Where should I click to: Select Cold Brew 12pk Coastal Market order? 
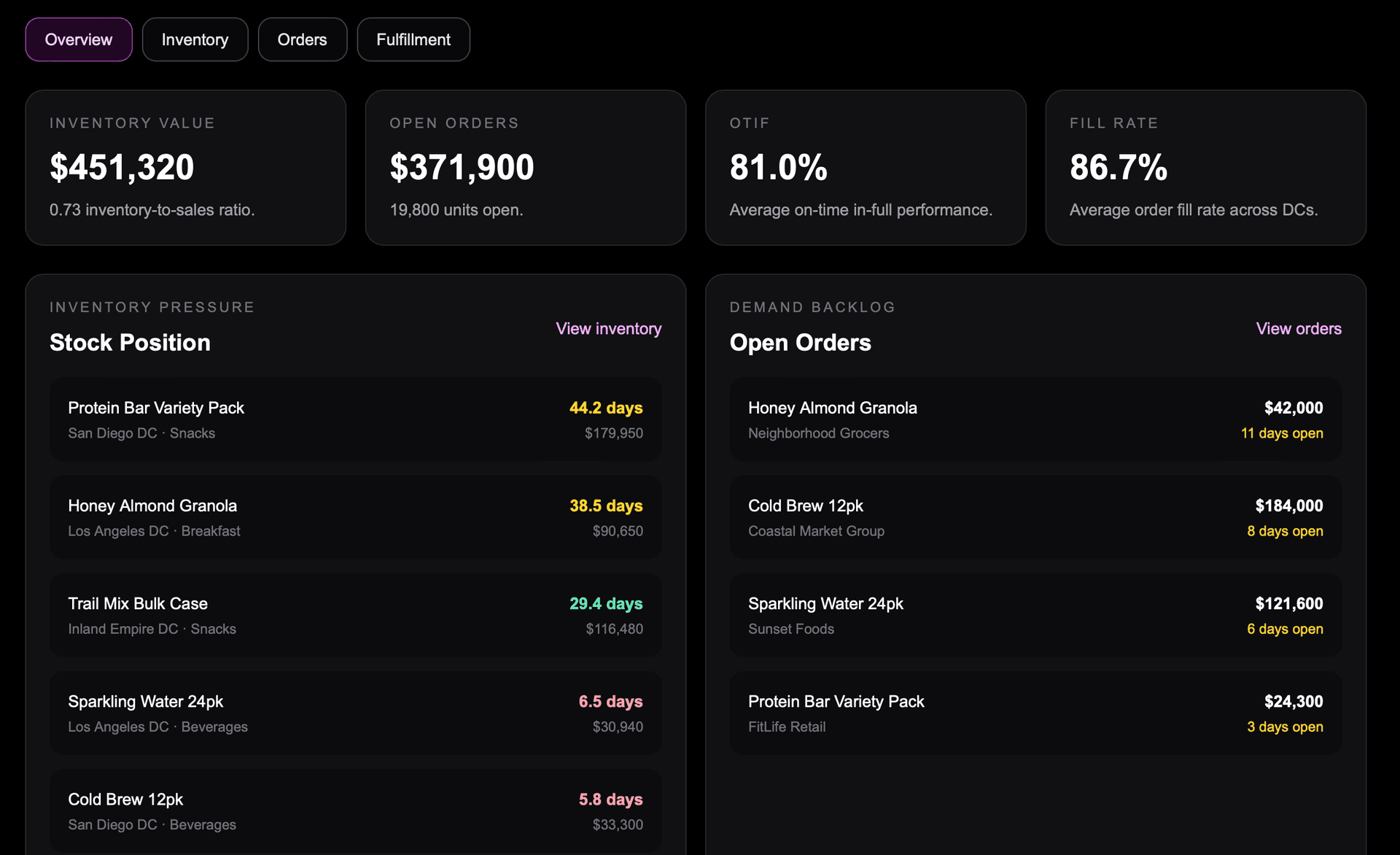tap(1035, 517)
